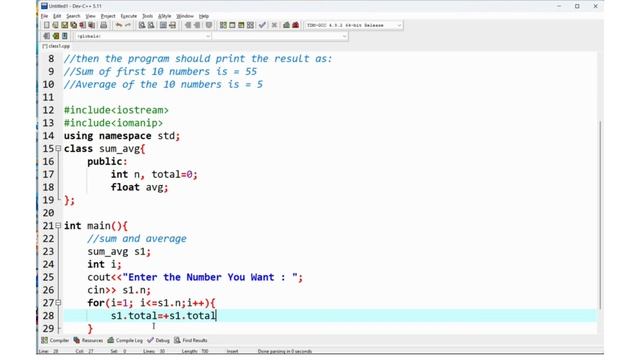640x360 pixels.
Task: Click the code text "sum_avg s1;"
Action: click(119, 251)
